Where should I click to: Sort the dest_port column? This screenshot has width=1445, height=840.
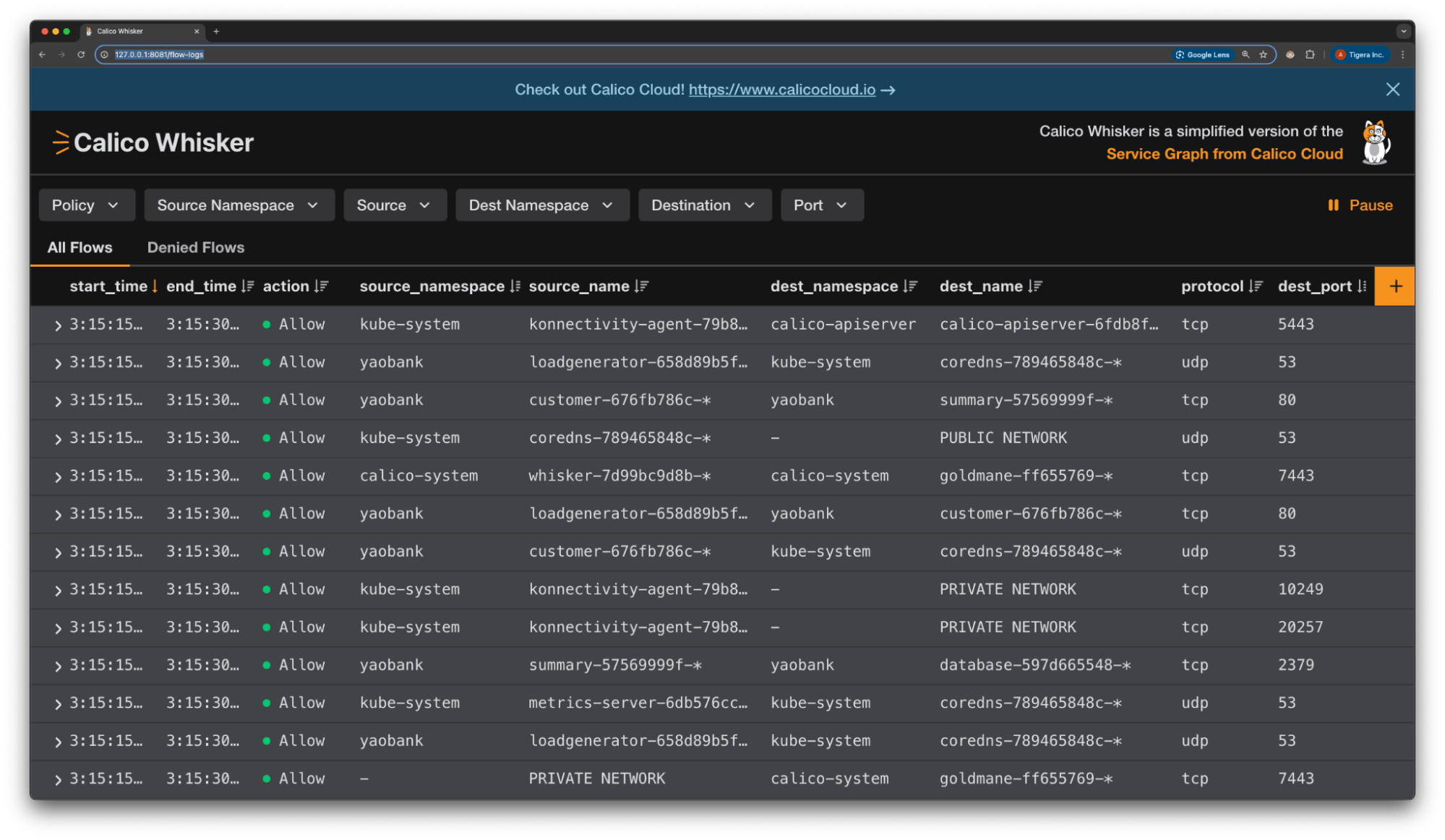click(x=1362, y=286)
